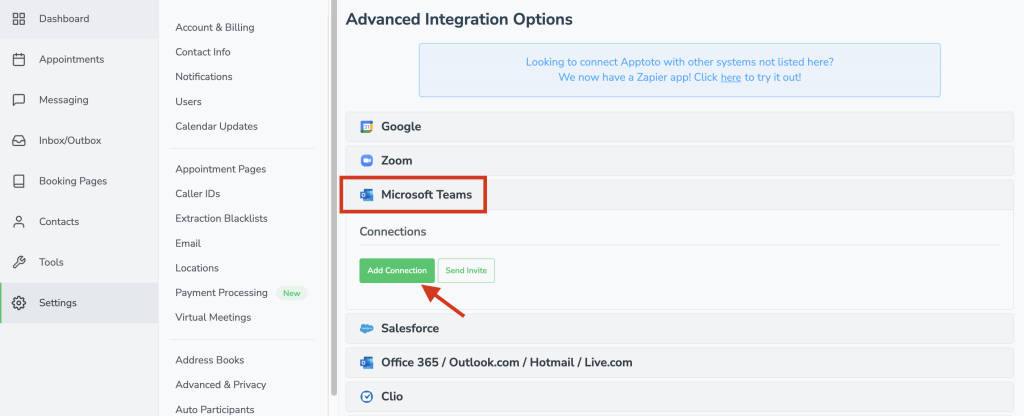Open Virtual Meetings settings
This screenshot has height=416, width=1024.
pos(213,317)
